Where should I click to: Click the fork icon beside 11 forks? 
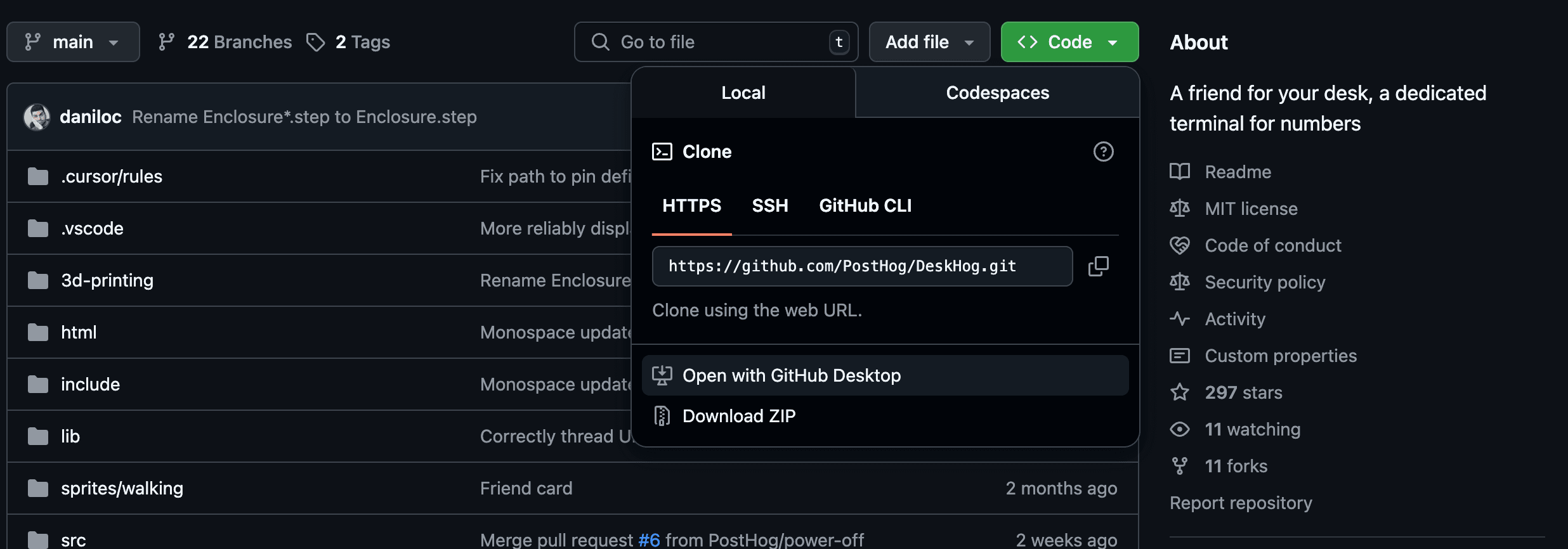pos(1180,466)
